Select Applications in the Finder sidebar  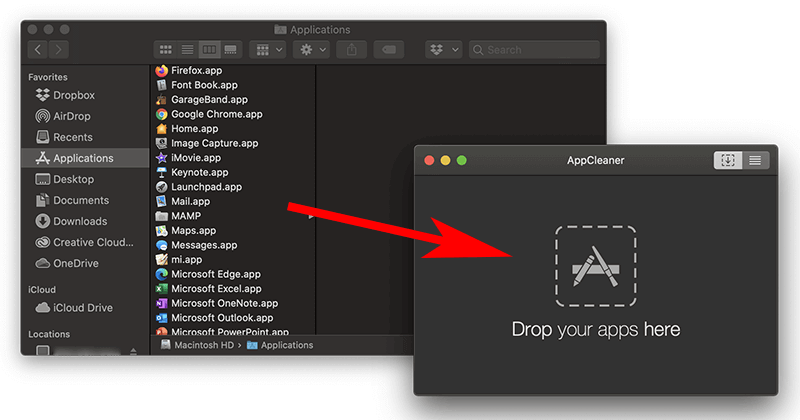pos(85,158)
